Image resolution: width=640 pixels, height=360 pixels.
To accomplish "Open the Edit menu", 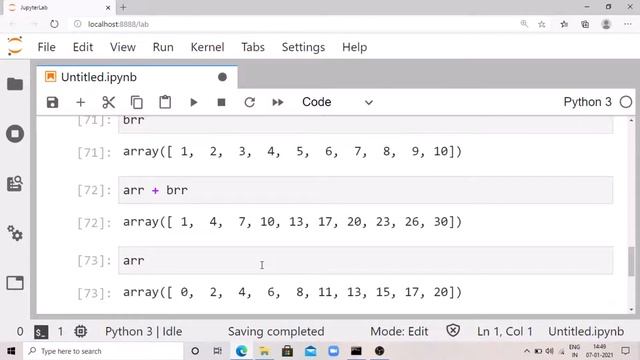I will point(83,47).
